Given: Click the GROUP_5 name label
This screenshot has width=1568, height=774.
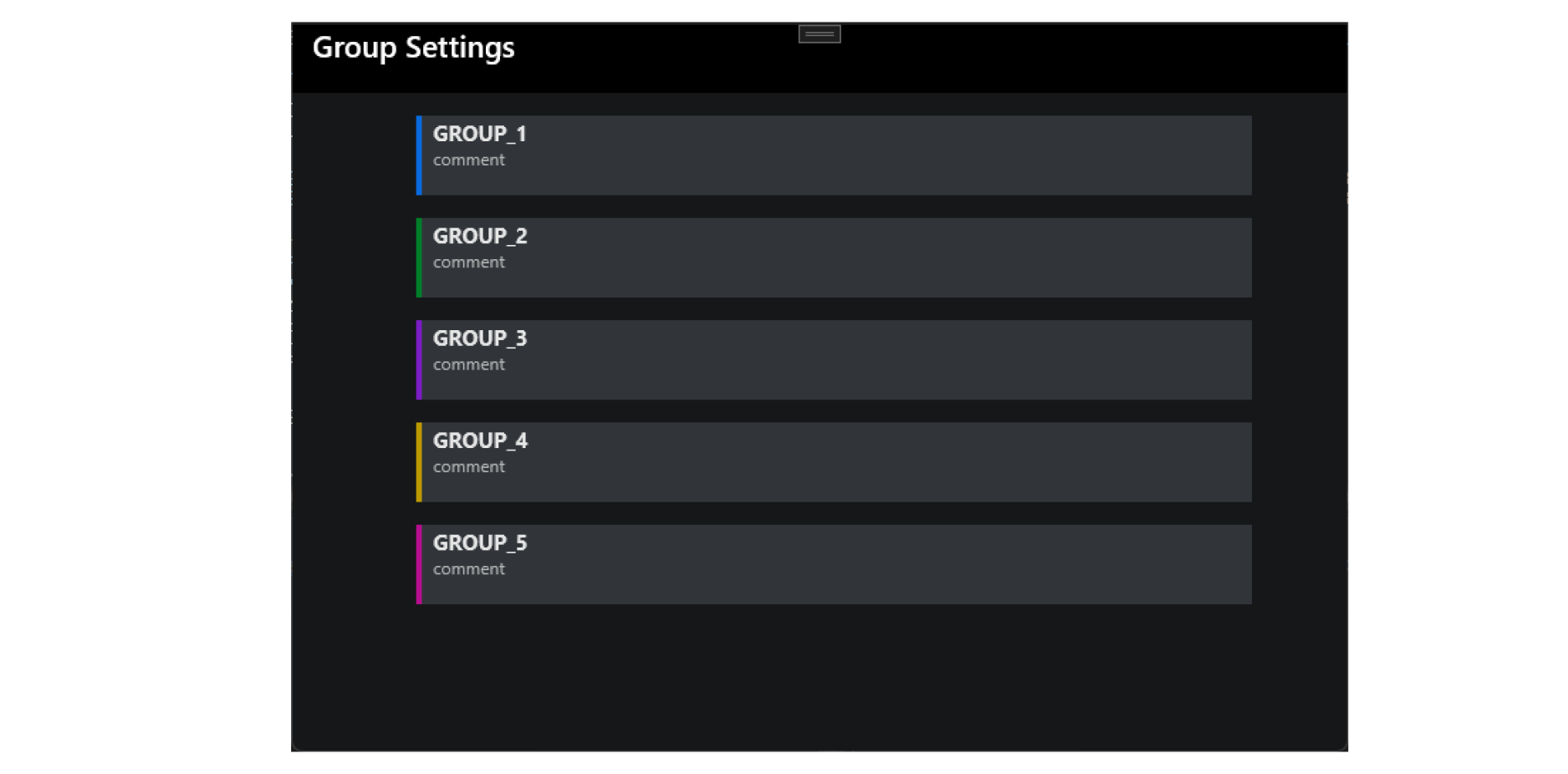Looking at the screenshot, I should pos(480,543).
